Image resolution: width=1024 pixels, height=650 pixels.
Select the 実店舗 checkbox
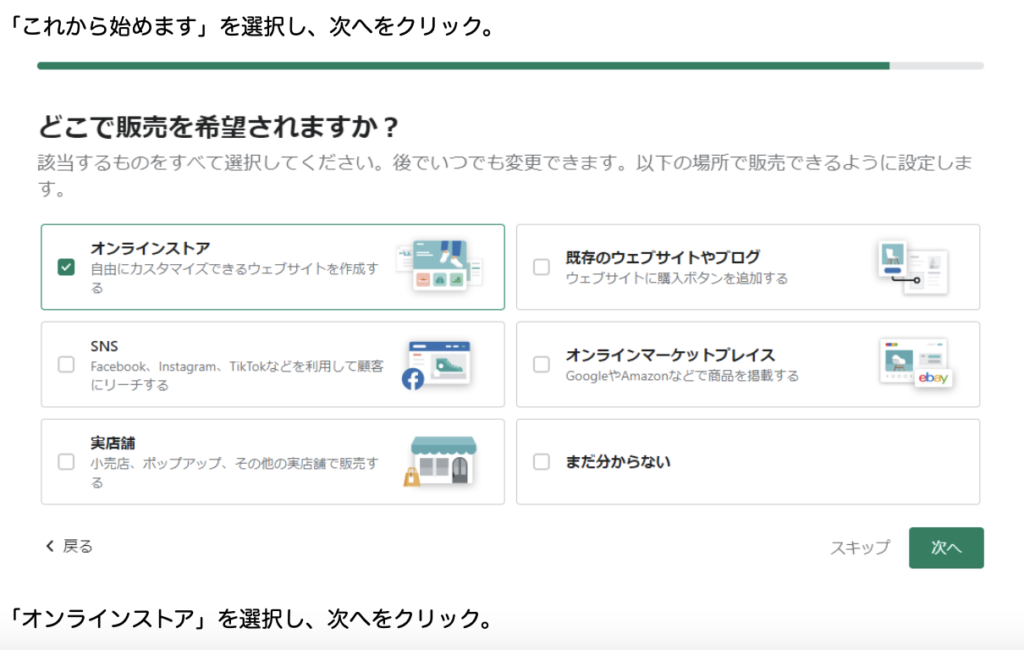[66, 462]
